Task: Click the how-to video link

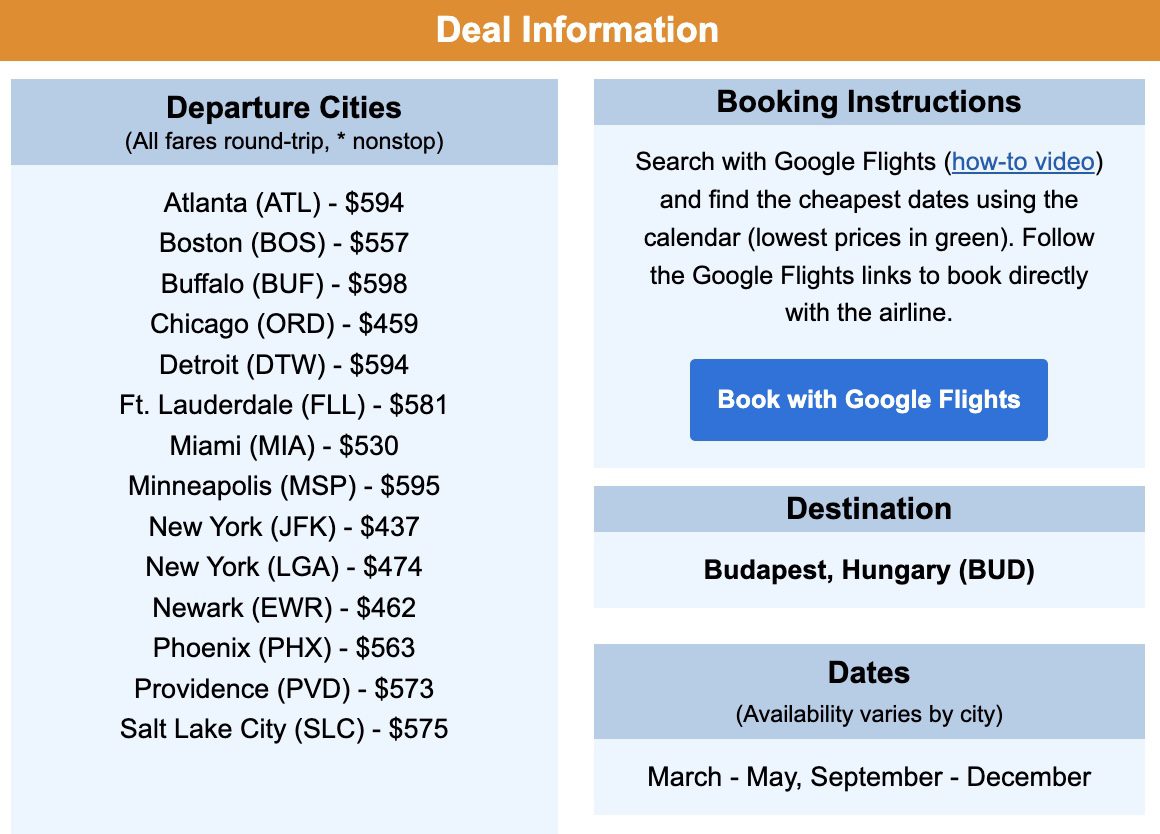Action: (x=1023, y=161)
